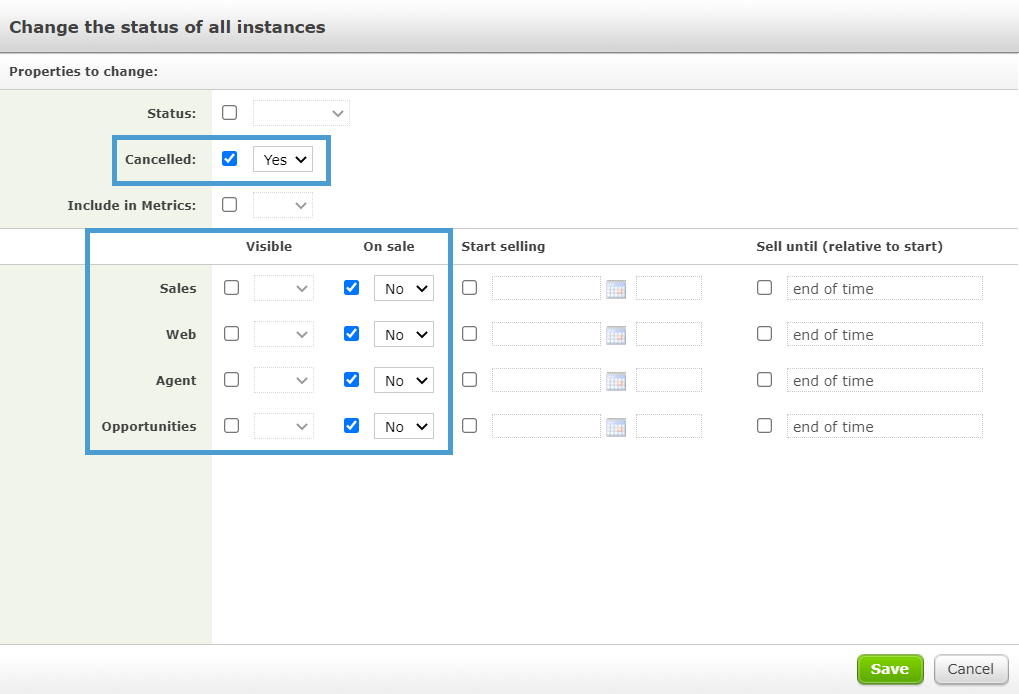Tick the Include in Metrics checkbox
This screenshot has height=694, width=1019.
pos(230,205)
